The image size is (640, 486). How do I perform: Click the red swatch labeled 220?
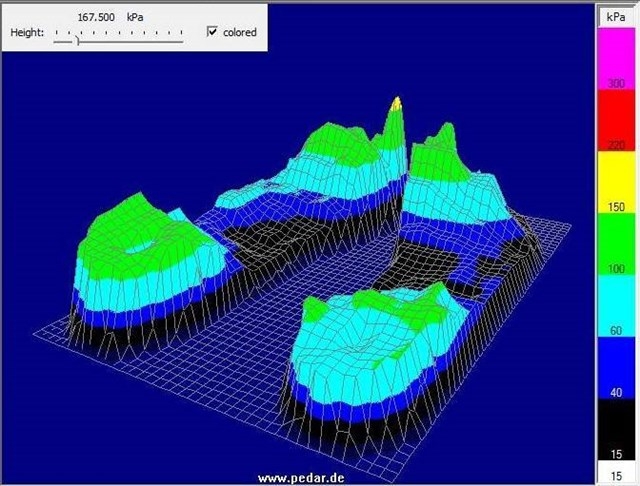click(x=616, y=121)
